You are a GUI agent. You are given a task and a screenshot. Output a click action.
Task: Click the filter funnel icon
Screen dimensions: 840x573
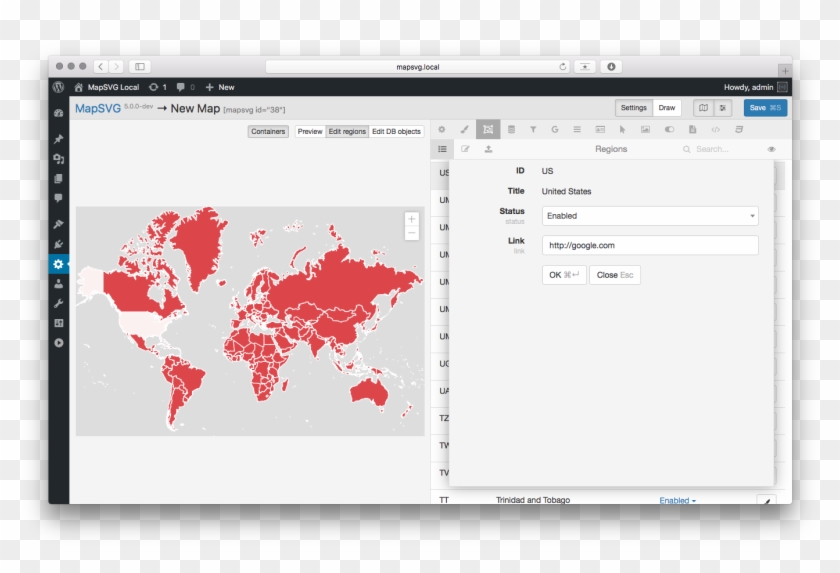(533, 129)
